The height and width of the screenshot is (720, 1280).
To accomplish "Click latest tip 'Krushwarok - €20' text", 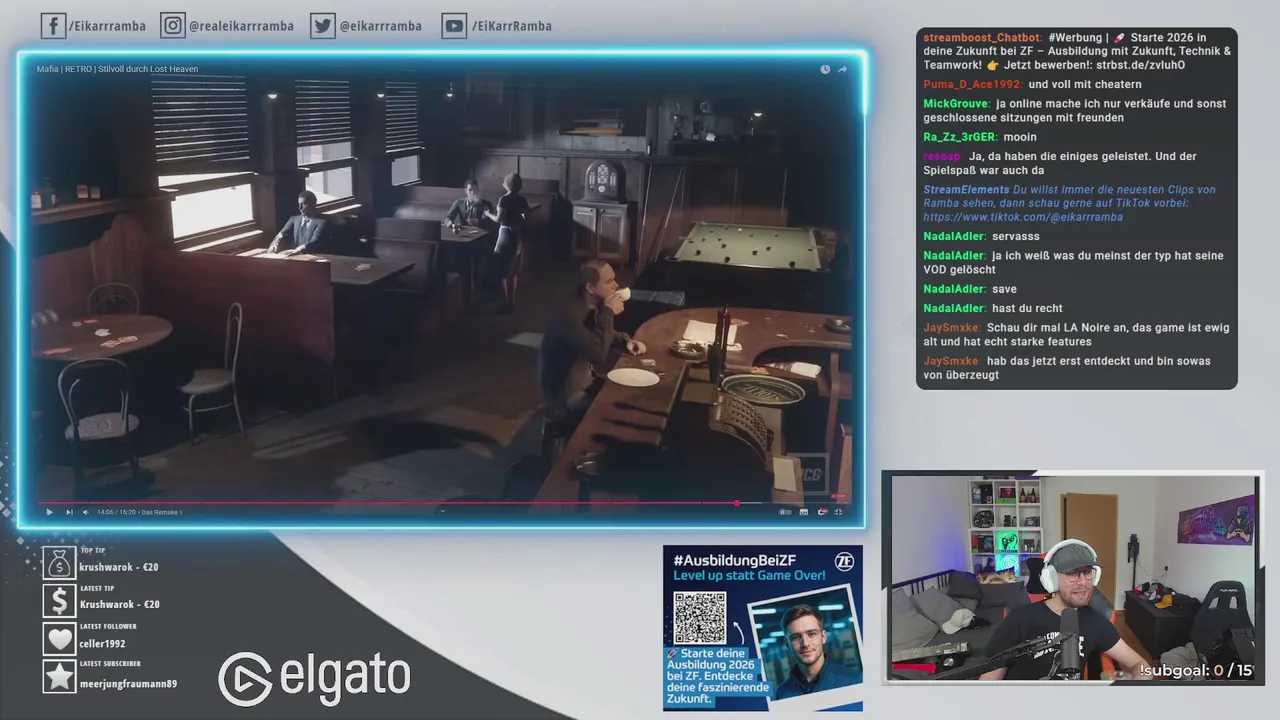I will pyautogui.click(x=120, y=604).
